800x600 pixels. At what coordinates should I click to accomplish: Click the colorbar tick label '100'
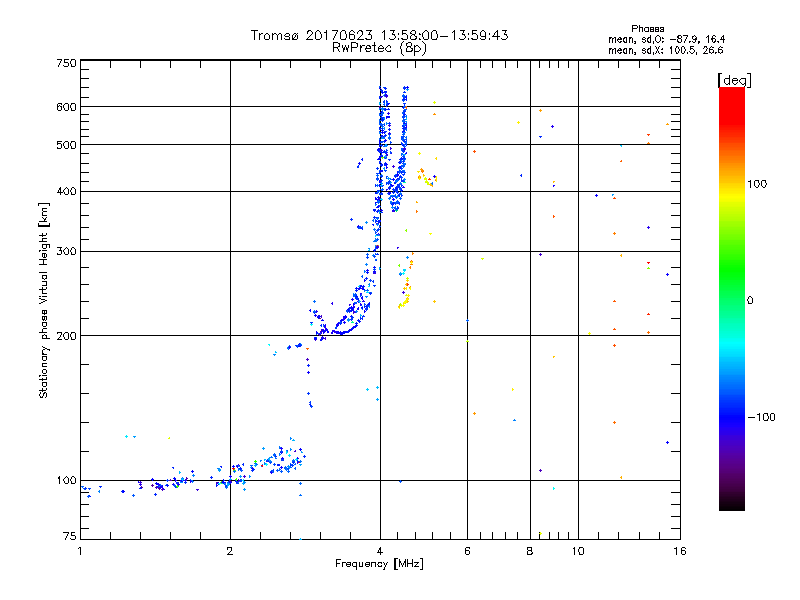(x=757, y=184)
